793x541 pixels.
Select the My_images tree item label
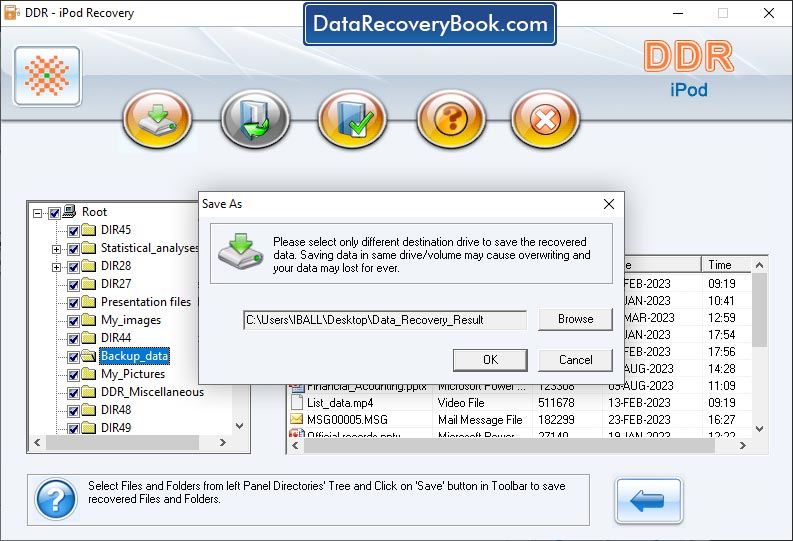(x=130, y=320)
